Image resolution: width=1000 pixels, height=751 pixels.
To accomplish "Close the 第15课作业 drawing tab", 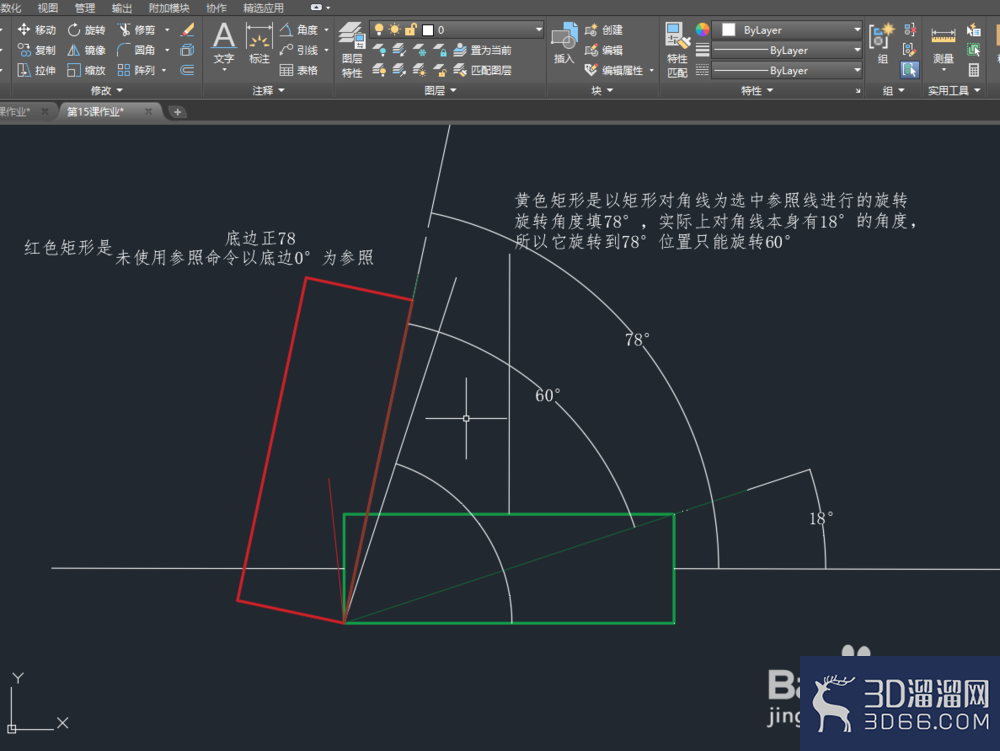I will pyautogui.click(x=149, y=112).
